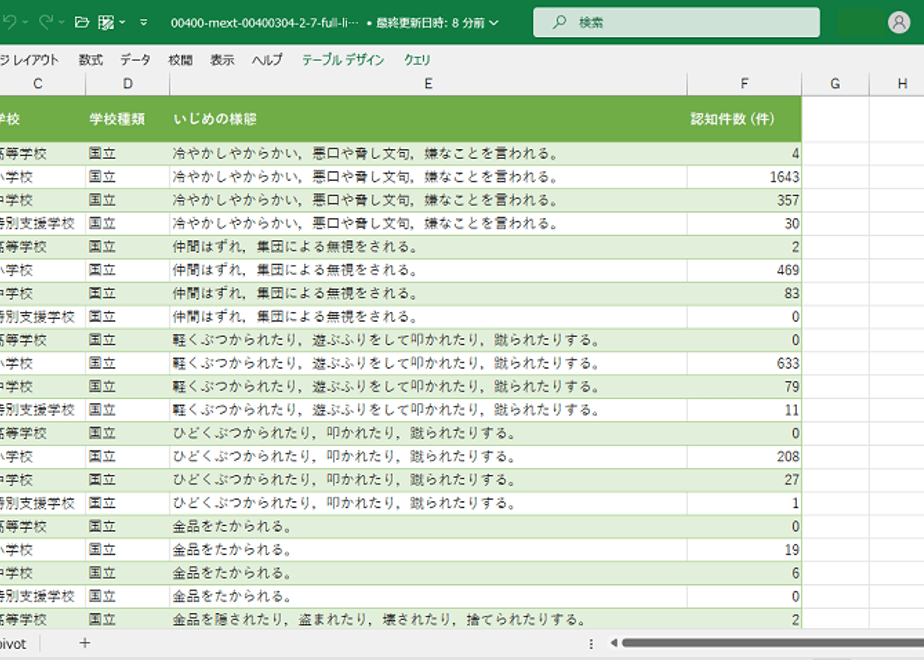The height and width of the screenshot is (660, 924).
Task: Select column E header
Action: point(428,84)
